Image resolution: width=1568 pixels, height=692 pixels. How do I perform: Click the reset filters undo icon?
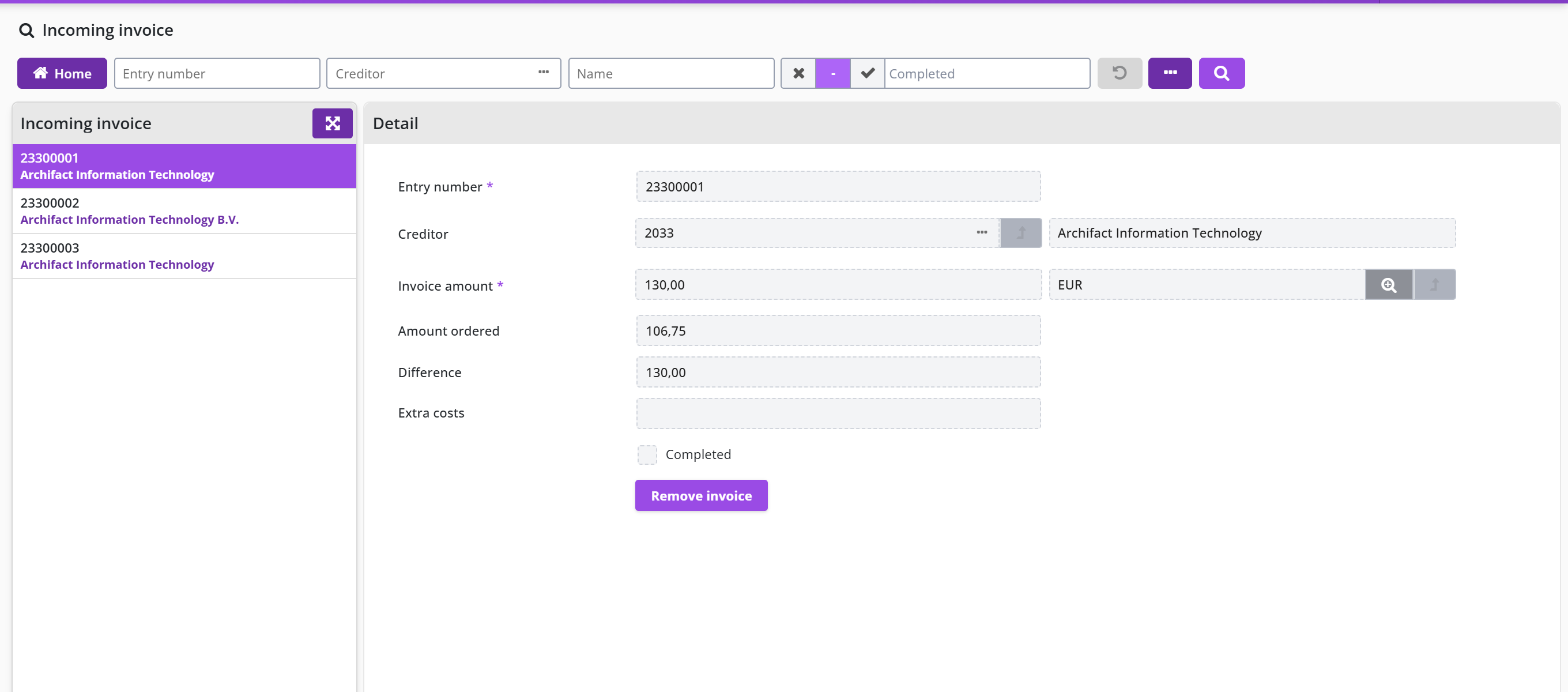coord(1120,73)
